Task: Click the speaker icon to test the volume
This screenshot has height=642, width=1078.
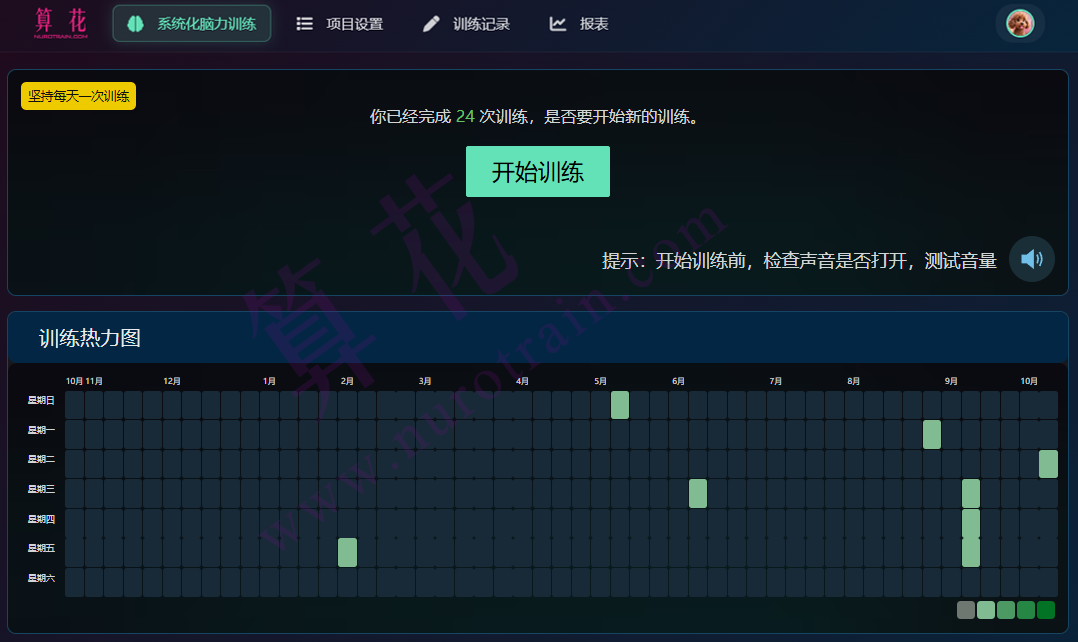Action: click(x=1031, y=259)
